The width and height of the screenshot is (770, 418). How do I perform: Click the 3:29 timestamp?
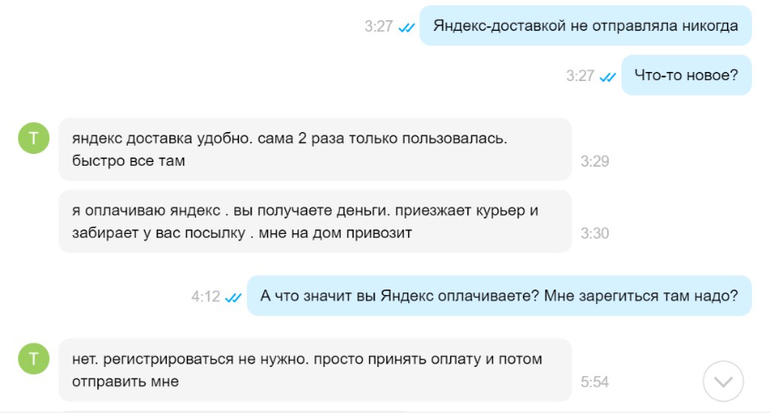pos(595,161)
